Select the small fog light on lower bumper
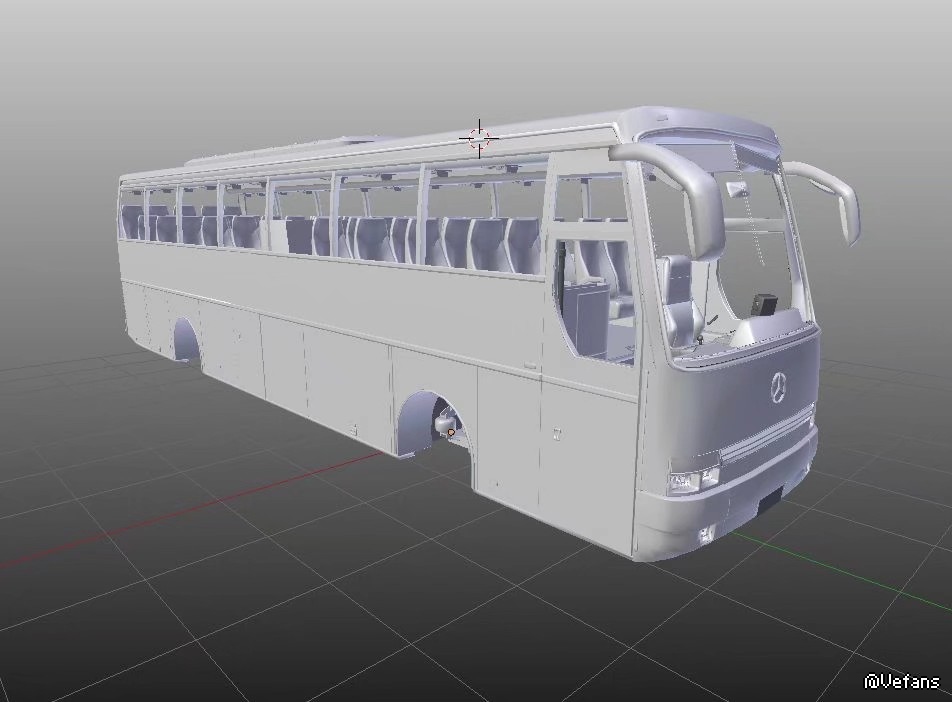The image size is (952, 702). [705, 534]
